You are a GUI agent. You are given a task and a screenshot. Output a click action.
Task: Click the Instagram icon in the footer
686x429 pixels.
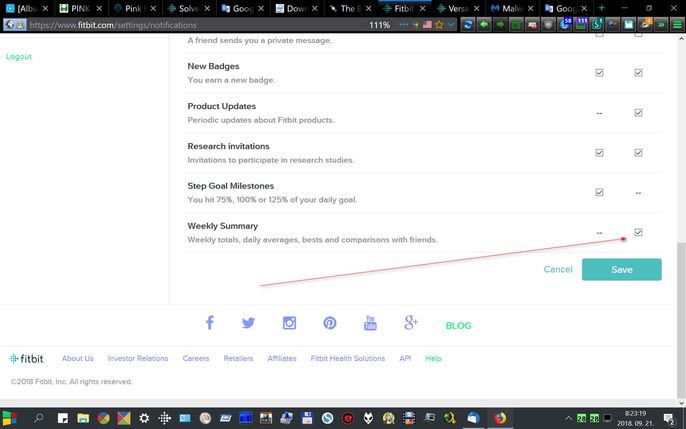click(x=289, y=323)
